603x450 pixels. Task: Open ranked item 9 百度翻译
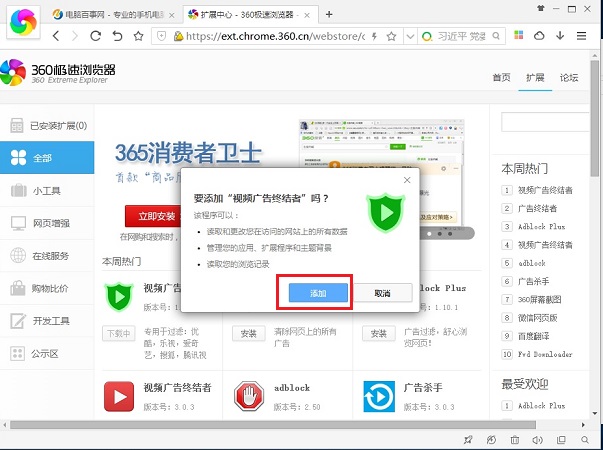tap(533, 336)
